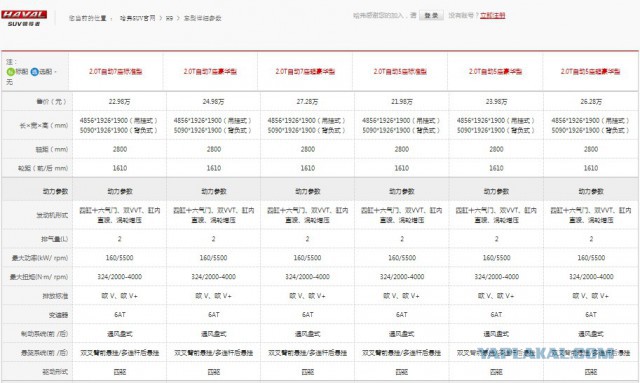Click the price cell 27.28万
640x383 pixels.
[x=307, y=101]
